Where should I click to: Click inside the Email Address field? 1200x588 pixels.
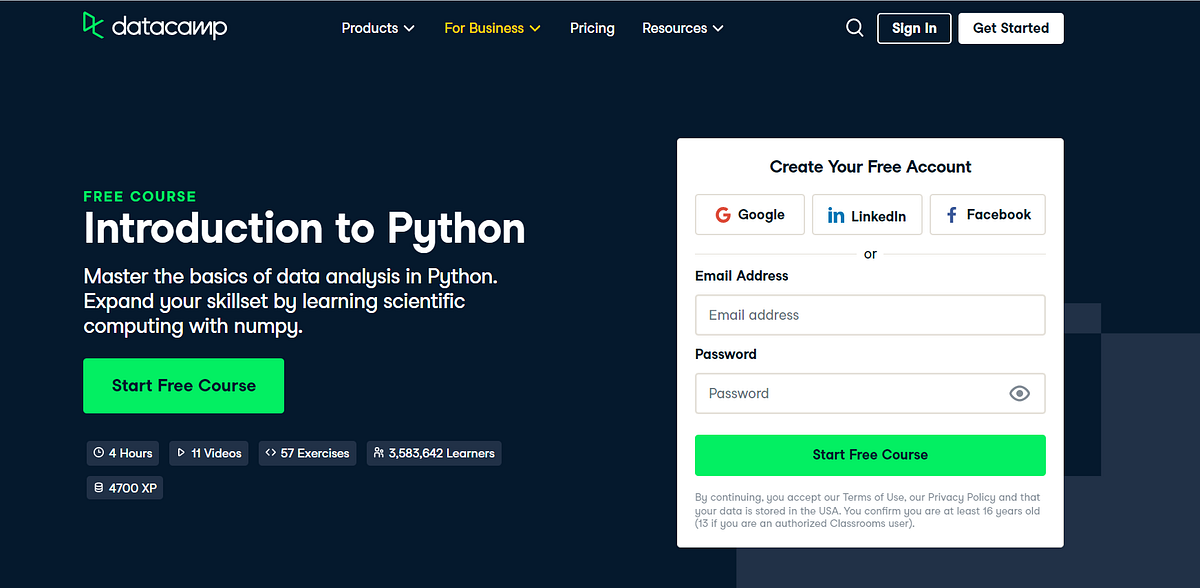click(x=869, y=314)
